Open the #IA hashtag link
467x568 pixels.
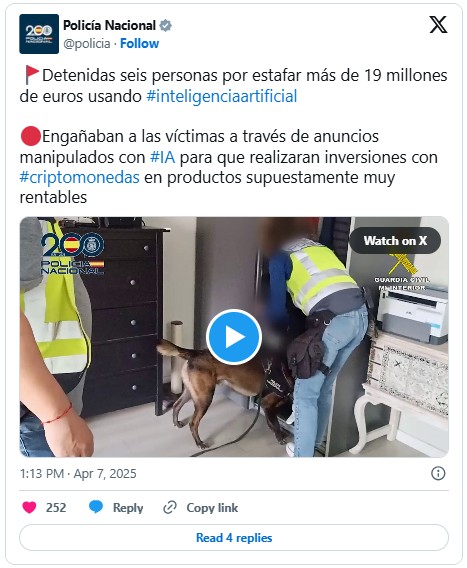(x=163, y=157)
